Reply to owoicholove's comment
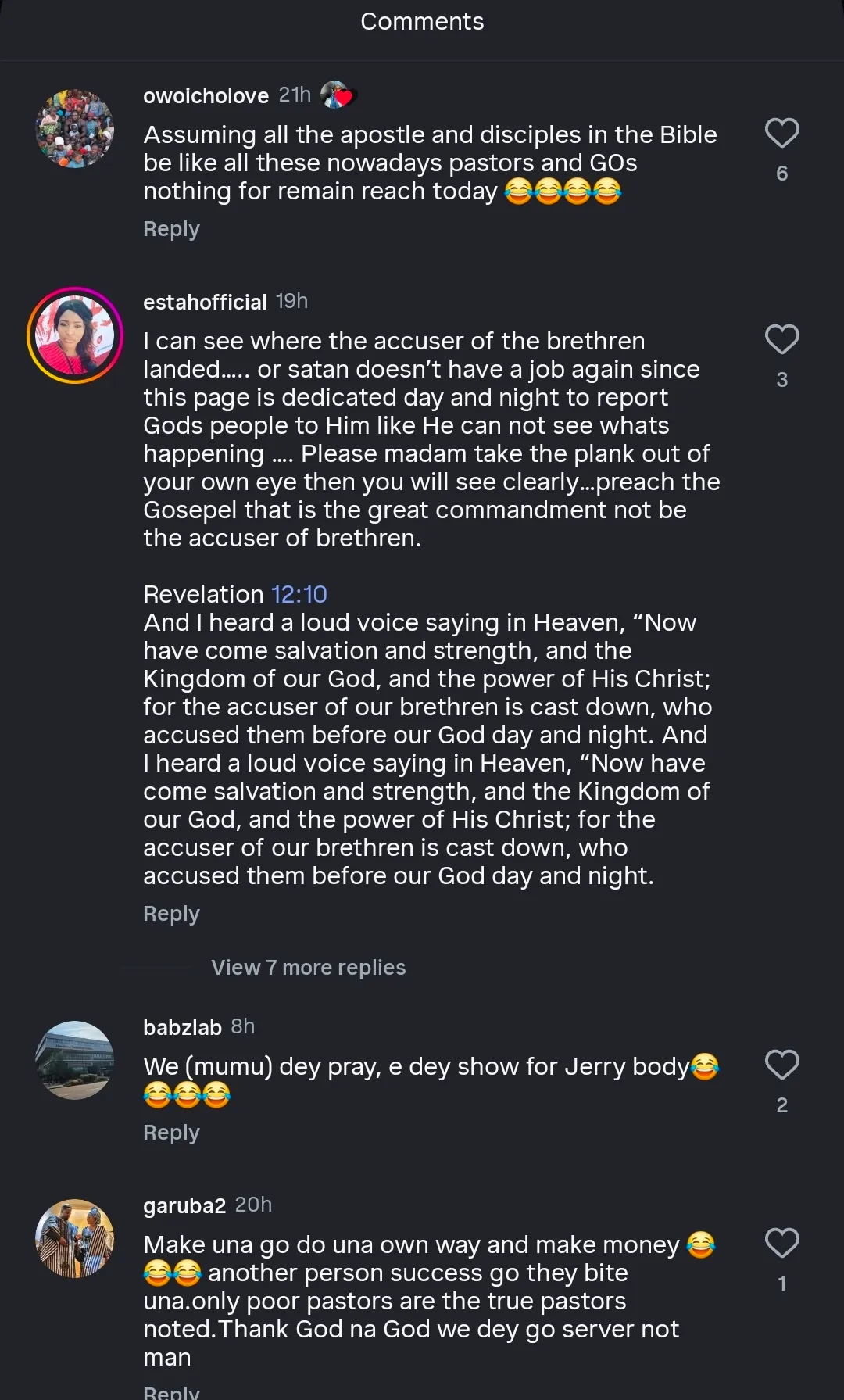Image resolution: width=844 pixels, height=1400 pixels. [171, 229]
